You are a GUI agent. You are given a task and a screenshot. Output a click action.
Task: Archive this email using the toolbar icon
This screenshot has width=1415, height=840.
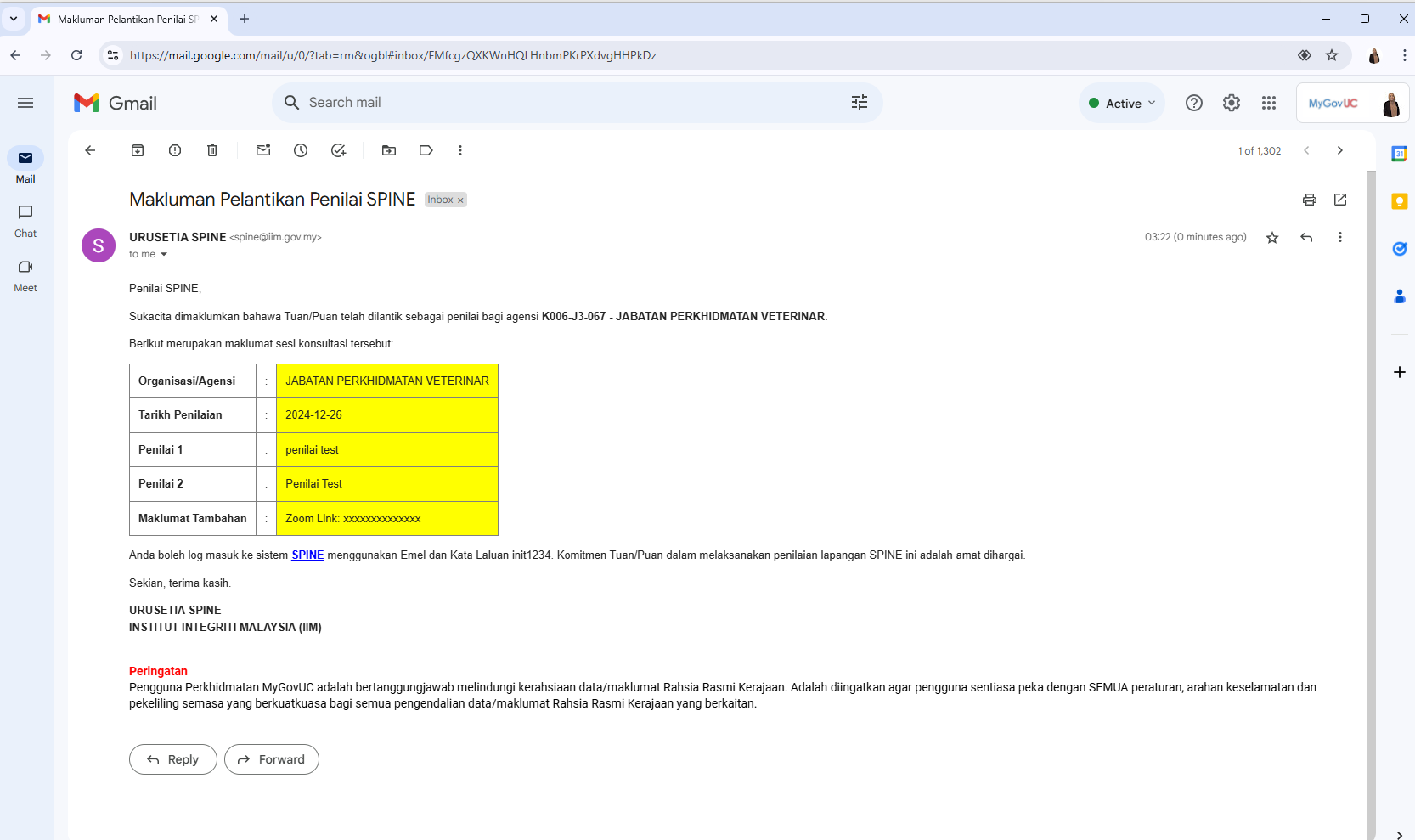138,150
